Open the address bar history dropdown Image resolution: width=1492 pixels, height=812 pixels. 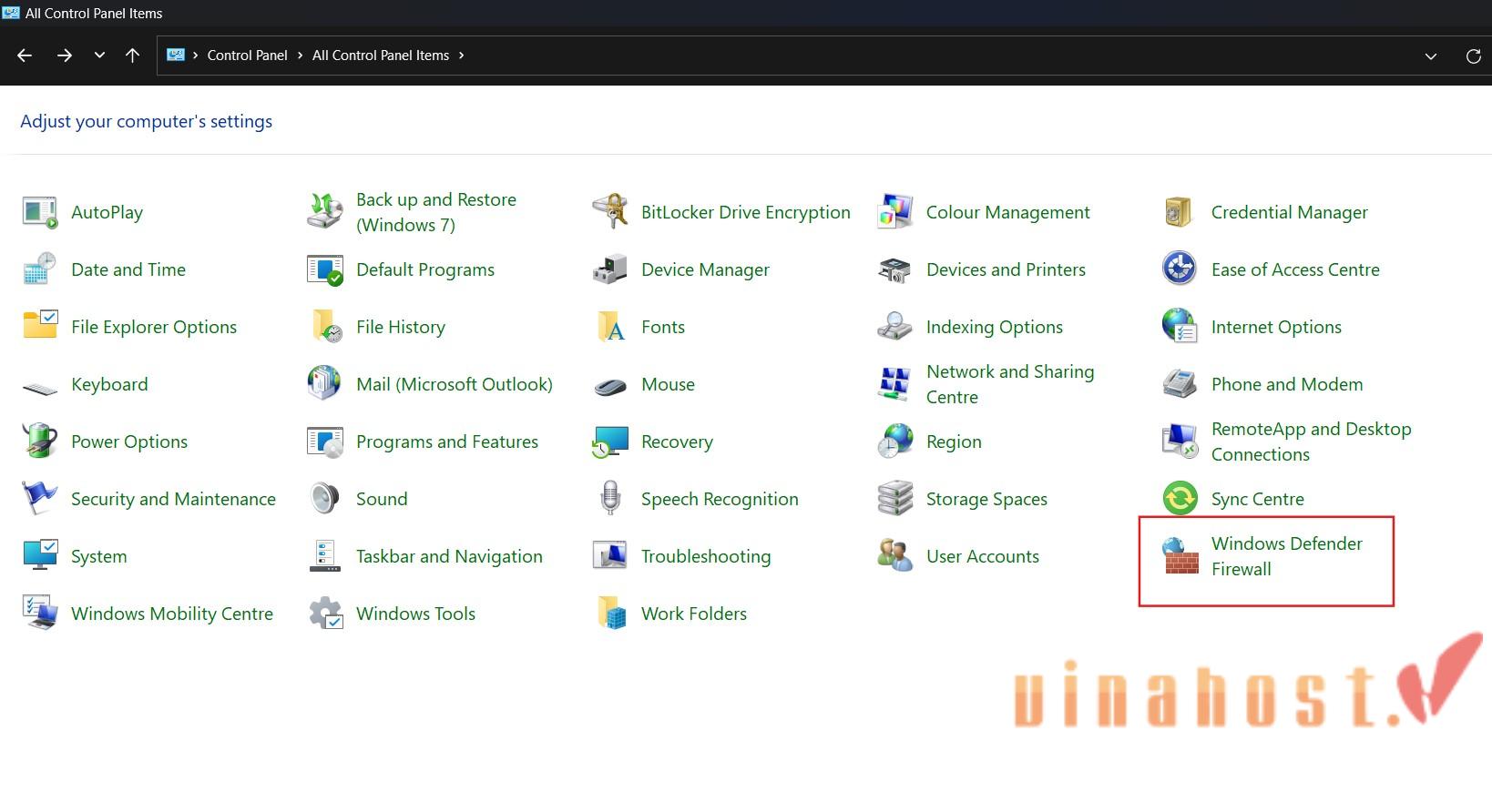1431,56
